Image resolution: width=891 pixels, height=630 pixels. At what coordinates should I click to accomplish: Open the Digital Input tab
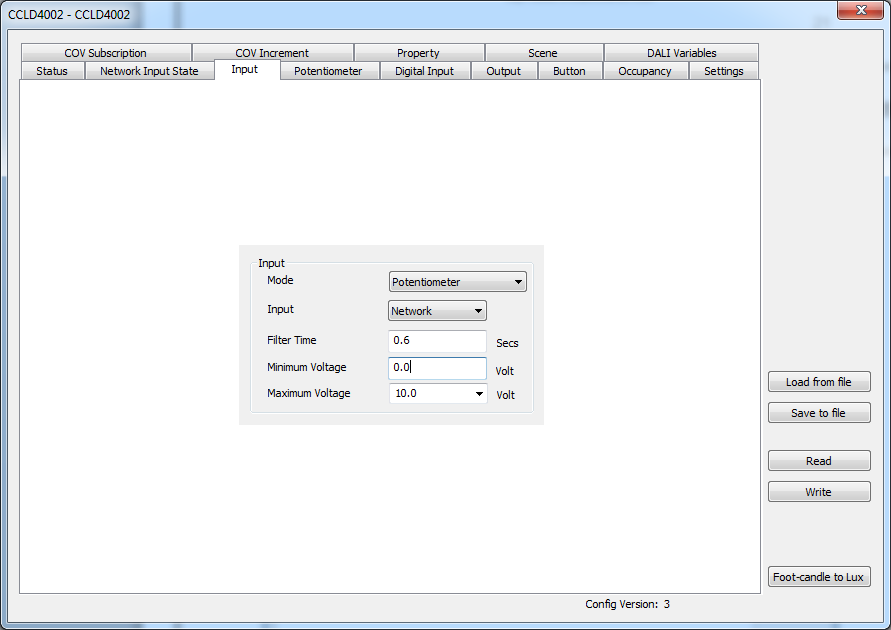pos(424,71)
